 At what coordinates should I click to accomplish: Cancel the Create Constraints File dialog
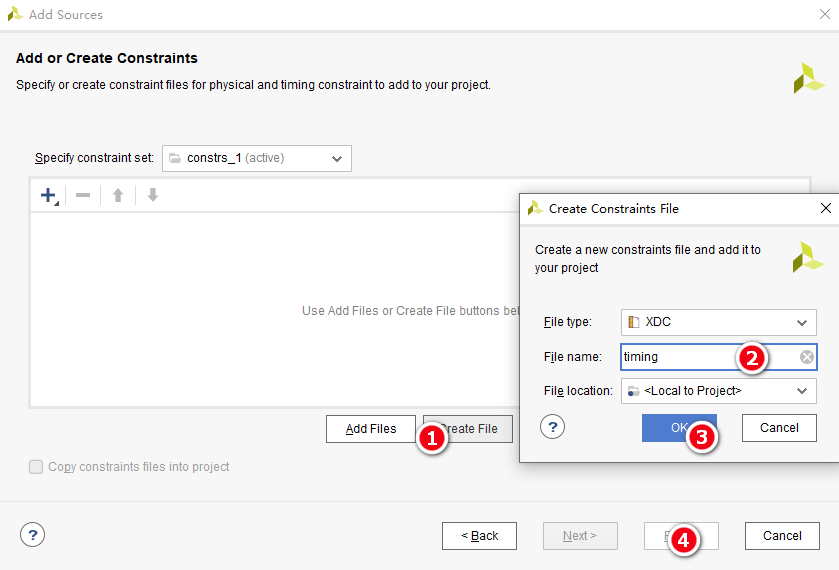pyautogui.click(x=779, y=428)
